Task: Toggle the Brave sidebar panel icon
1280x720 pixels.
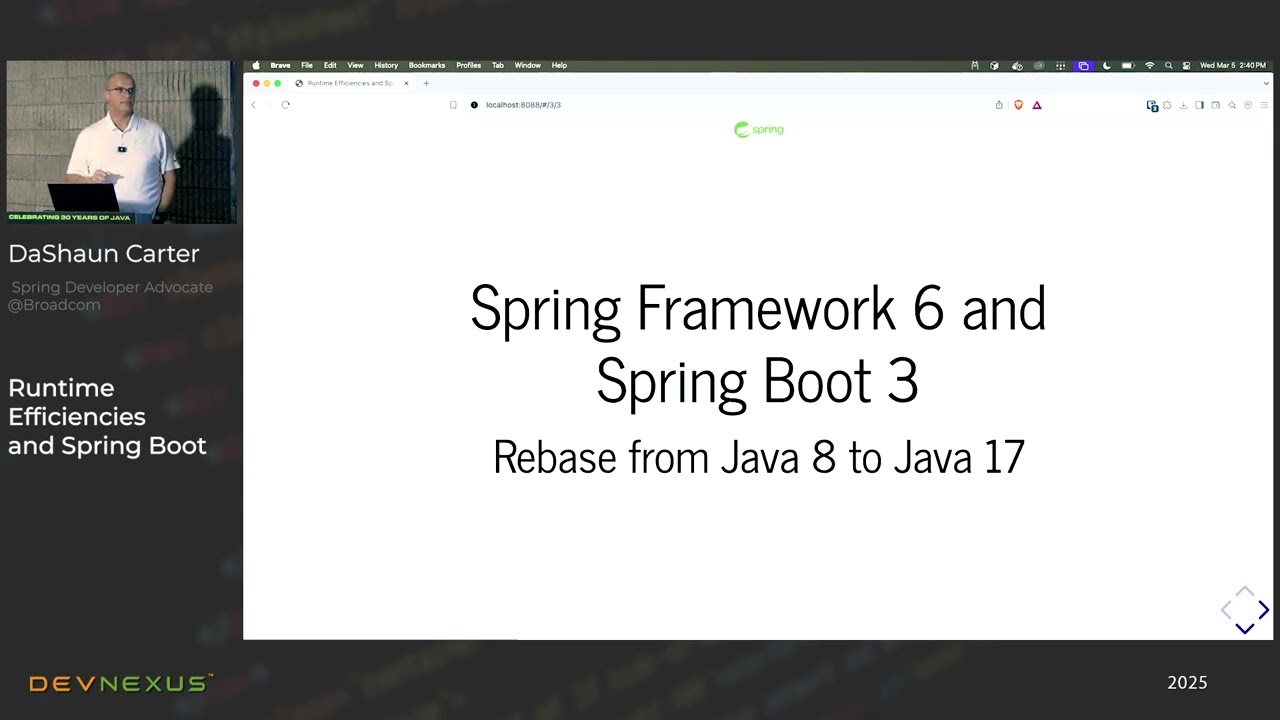Action: click(x=1199, y=105)
